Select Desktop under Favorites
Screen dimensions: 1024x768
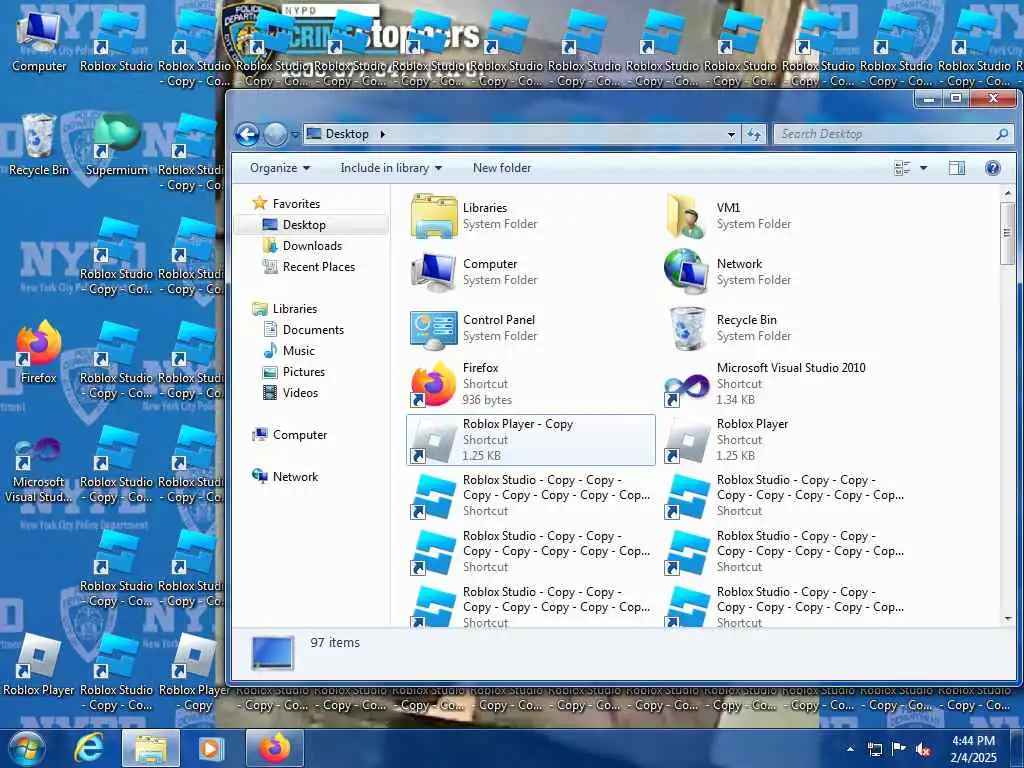304,225
